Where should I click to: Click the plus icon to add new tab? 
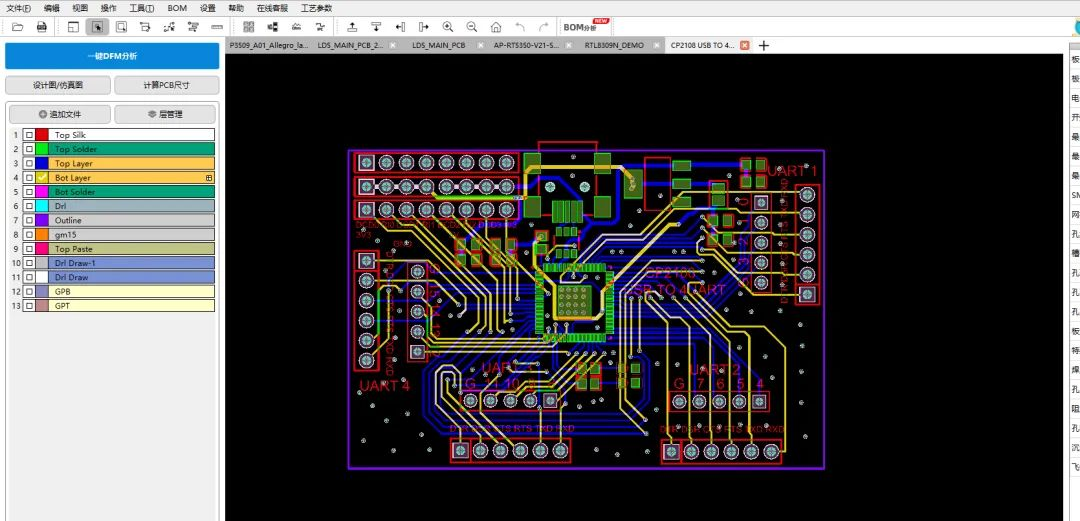pos(764,46)
